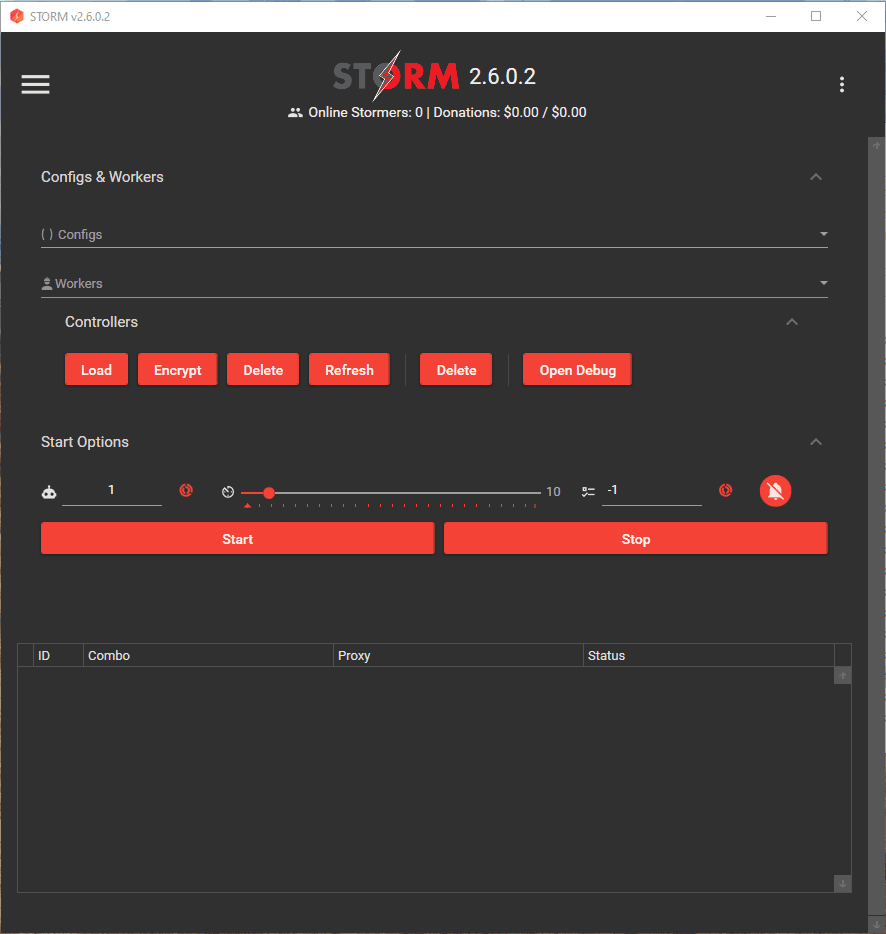Click the ID column header
This screenshot has height=934, width=886.
point(58,655)
